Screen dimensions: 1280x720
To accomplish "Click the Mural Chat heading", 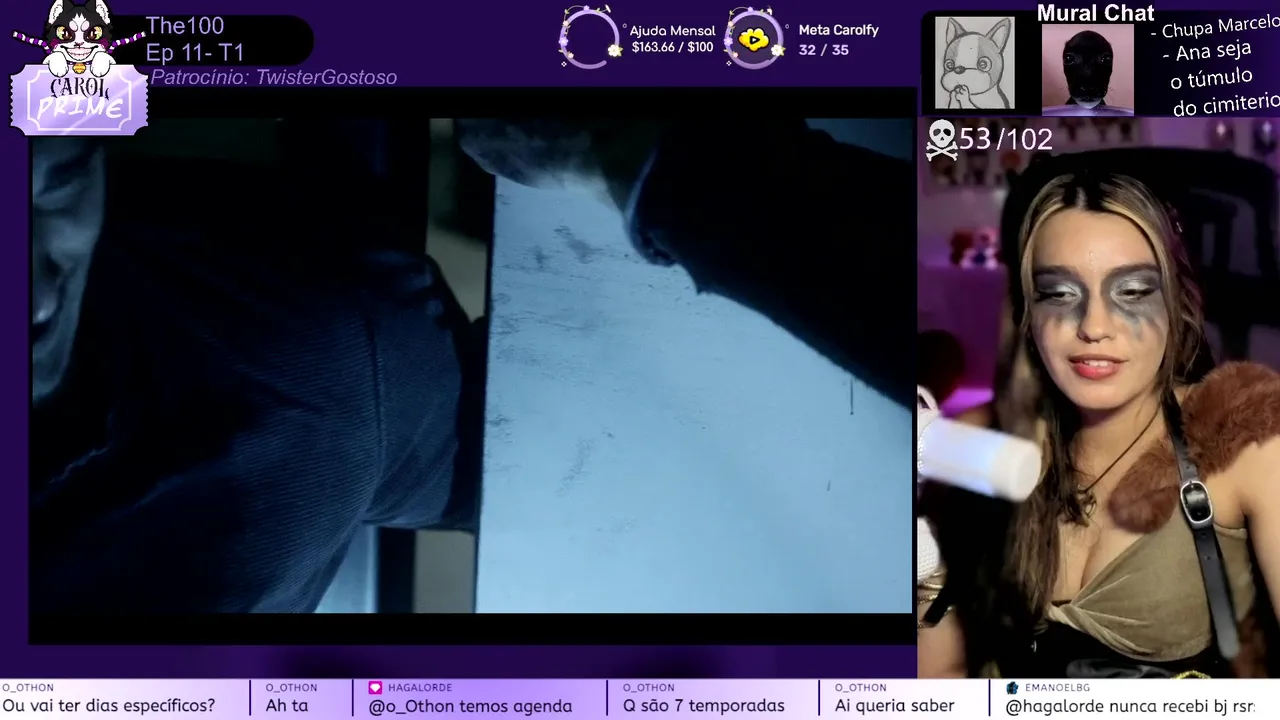I will click(x=1095, y=13).
